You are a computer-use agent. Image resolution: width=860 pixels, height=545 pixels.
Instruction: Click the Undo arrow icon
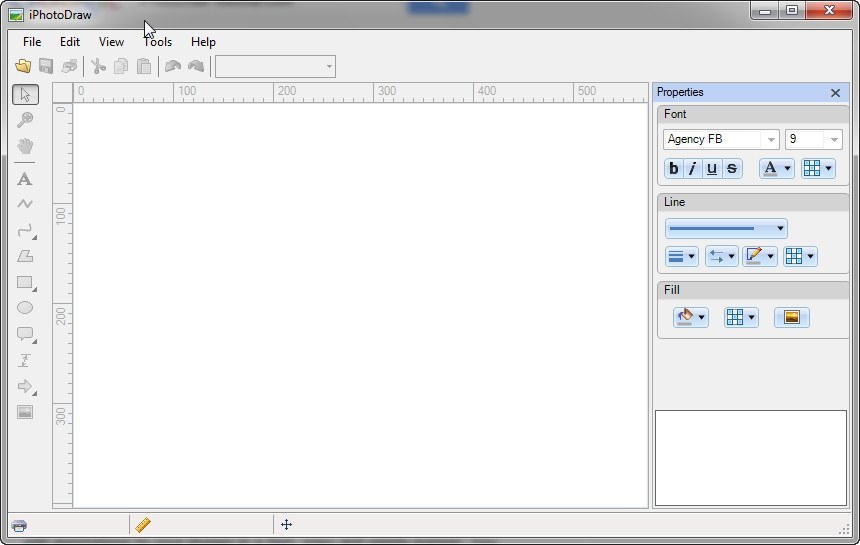pyautogui.click(x=173, y=66)
